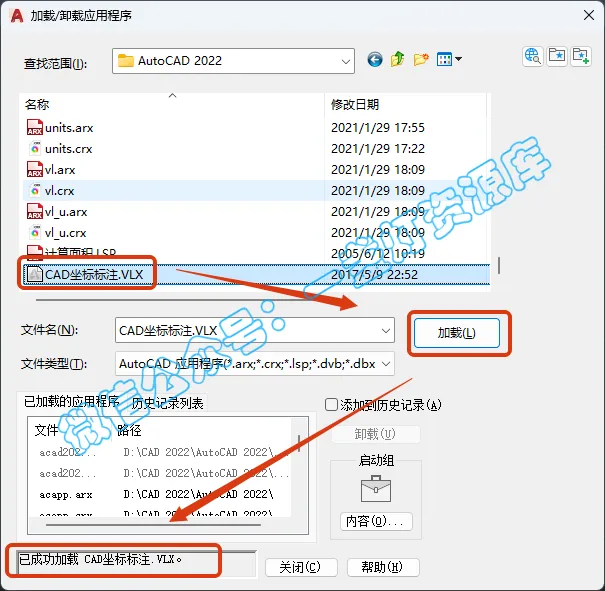The image size is (605, 591).
Task: Switch to the Loaded Applications tab
Action: coord(71,402)
